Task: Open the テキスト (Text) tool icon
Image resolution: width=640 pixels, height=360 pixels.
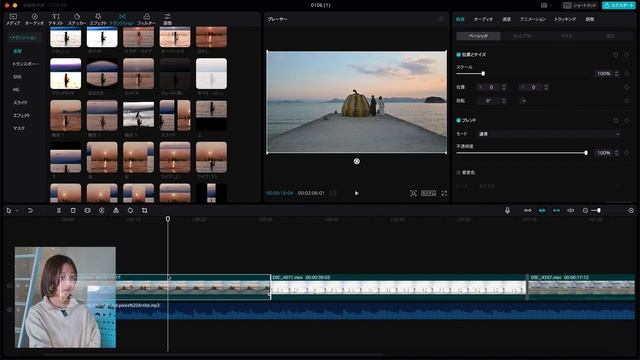Action: point(56,19)
